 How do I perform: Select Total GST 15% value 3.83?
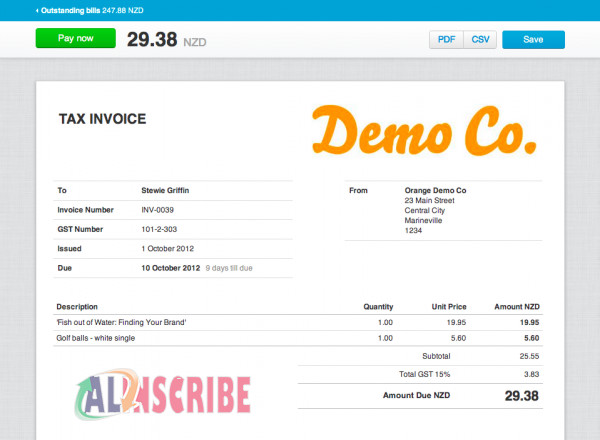532,374
